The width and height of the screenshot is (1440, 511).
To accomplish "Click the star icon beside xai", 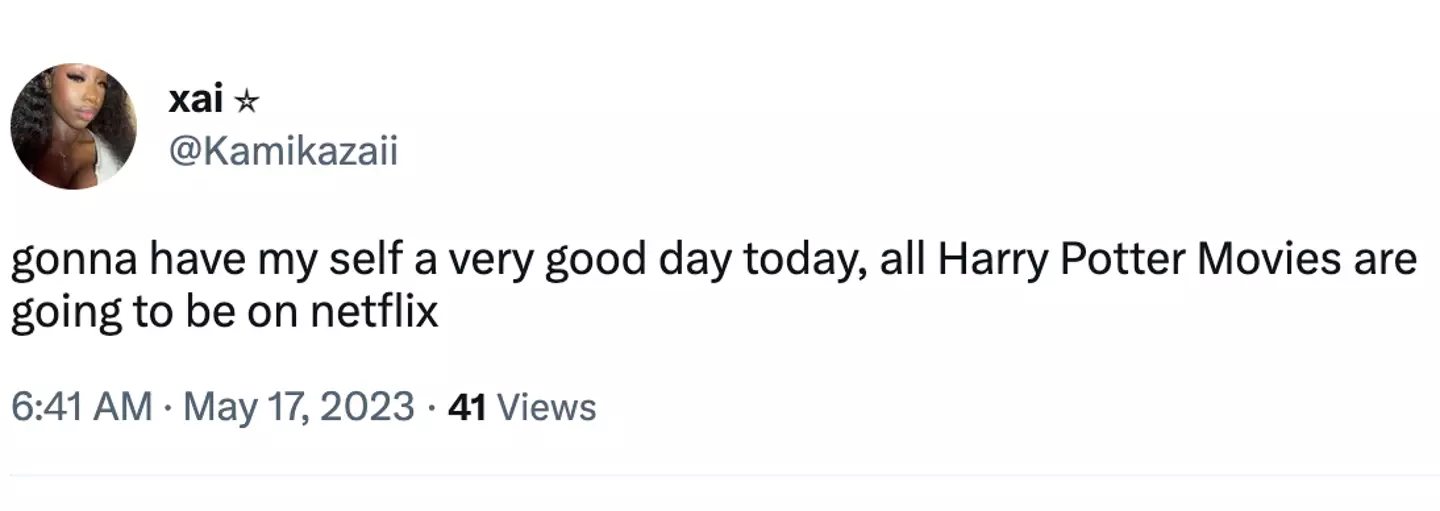I will tap(246, 101).
